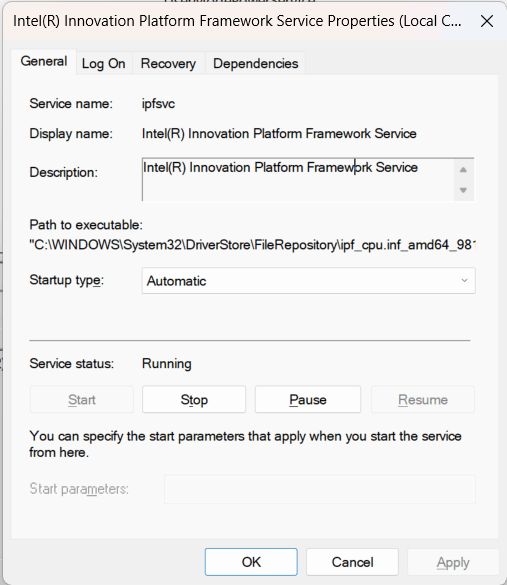
Task: Cancel the properties dialog
Action: click(353, 562)
